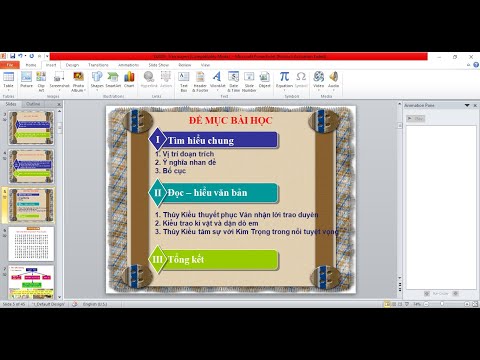Expand the Photo Album dropdown arrow
Image resolution: width=480 pixels, height=360 pixels.
[85, 90]
